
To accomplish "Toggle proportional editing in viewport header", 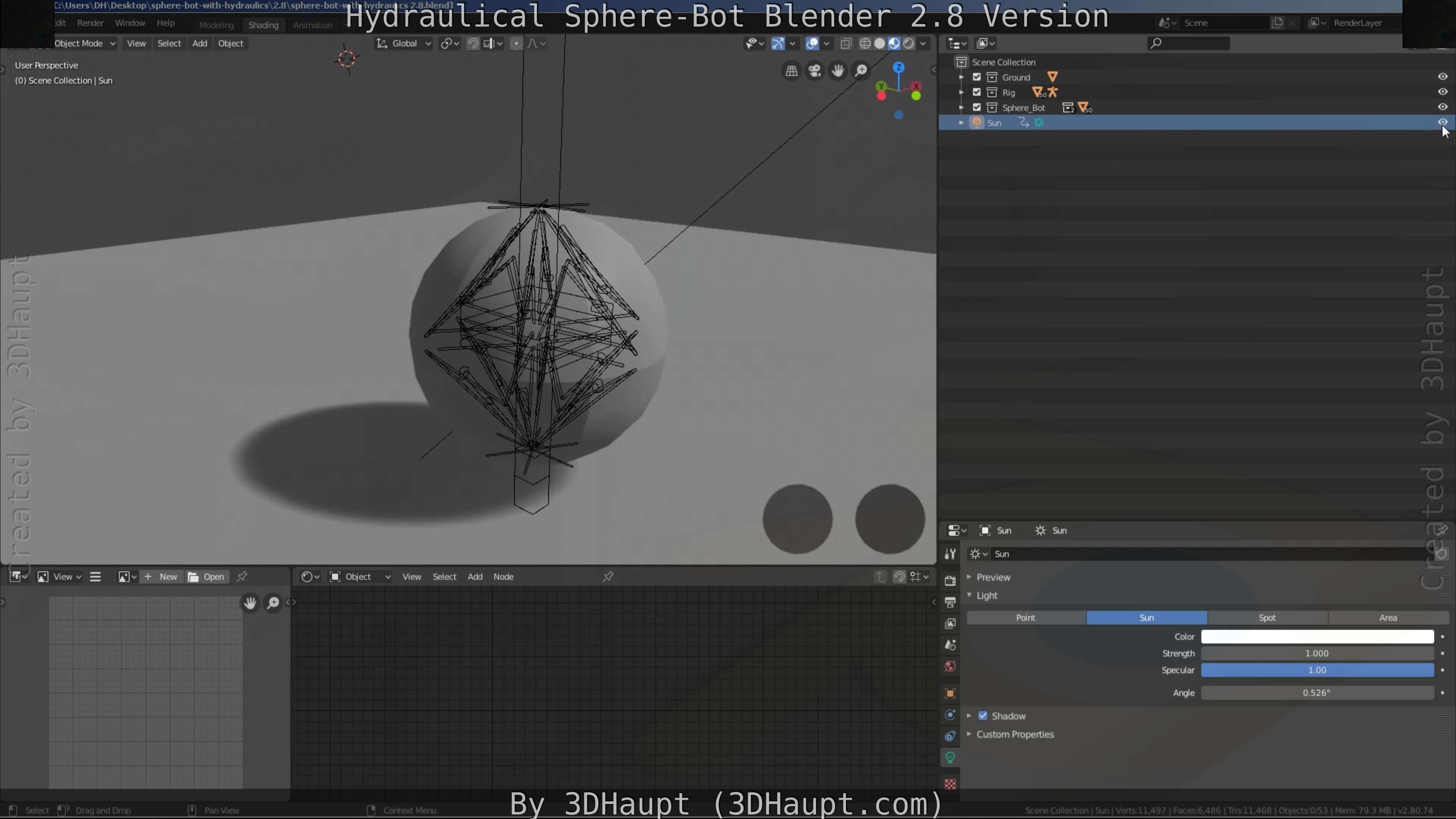I will coord(516,44).
